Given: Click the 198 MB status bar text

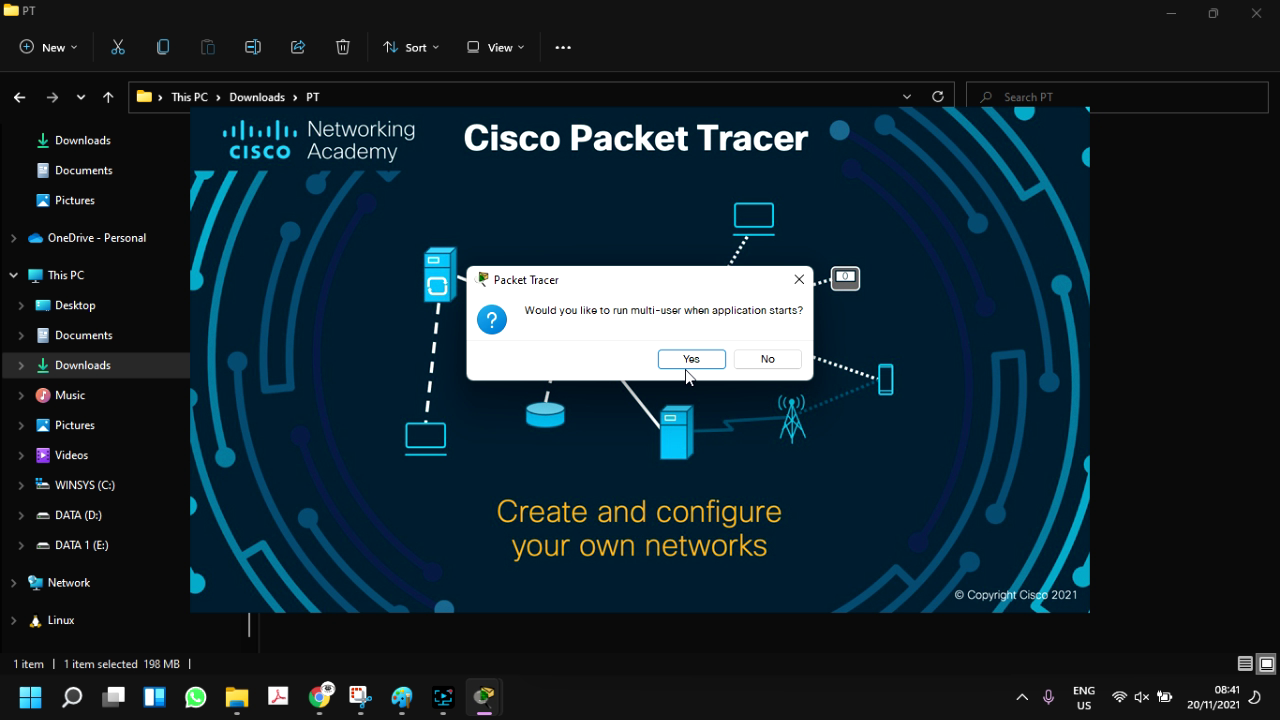Looking at the screenshot, I should pos(162,664).
